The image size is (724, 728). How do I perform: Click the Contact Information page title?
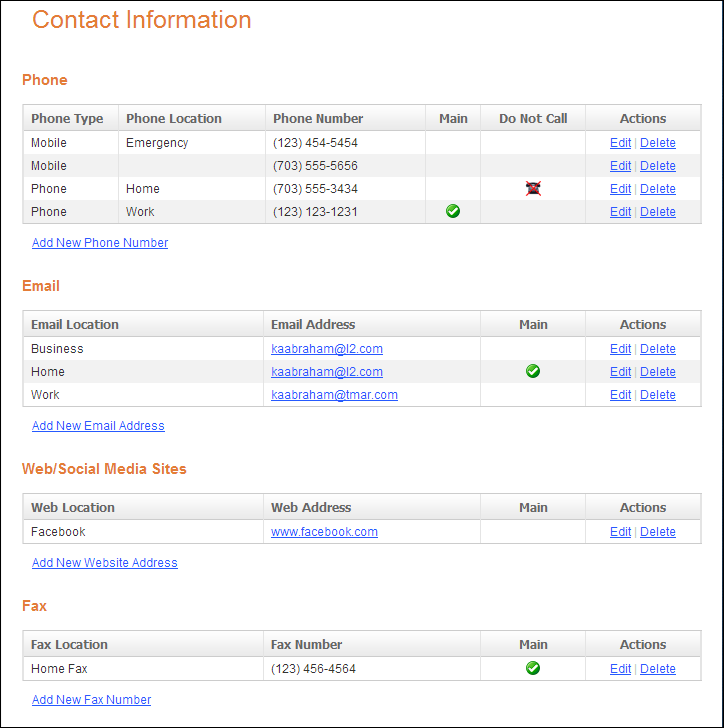142,20
